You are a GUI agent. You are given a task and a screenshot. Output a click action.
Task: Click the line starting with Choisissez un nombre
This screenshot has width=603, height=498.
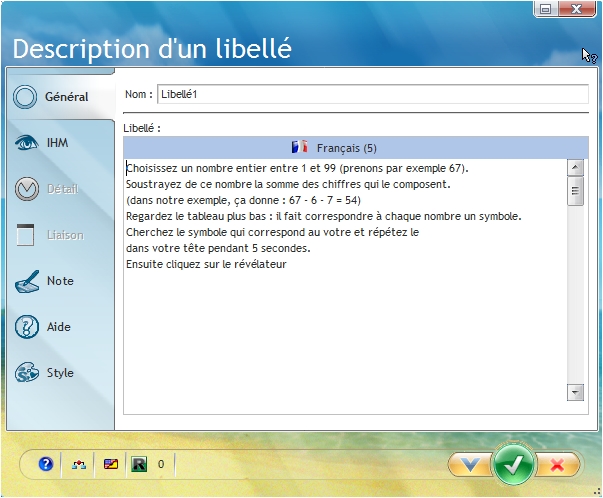[x=297, y=168]
